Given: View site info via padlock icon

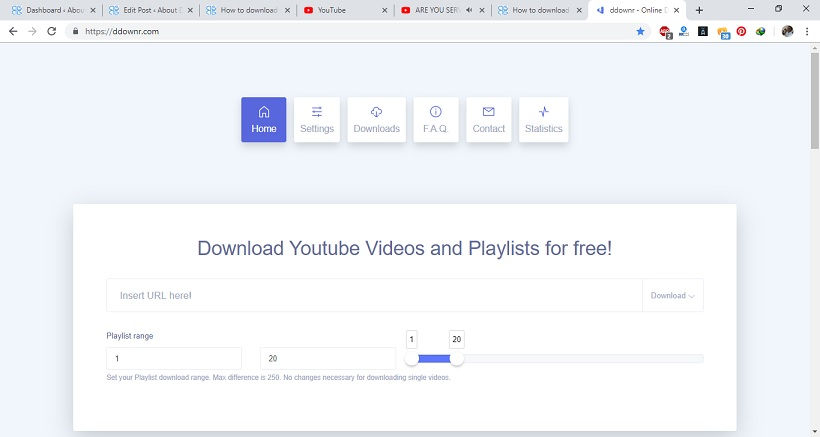Looking at the screenshot, I should point(75,31).
